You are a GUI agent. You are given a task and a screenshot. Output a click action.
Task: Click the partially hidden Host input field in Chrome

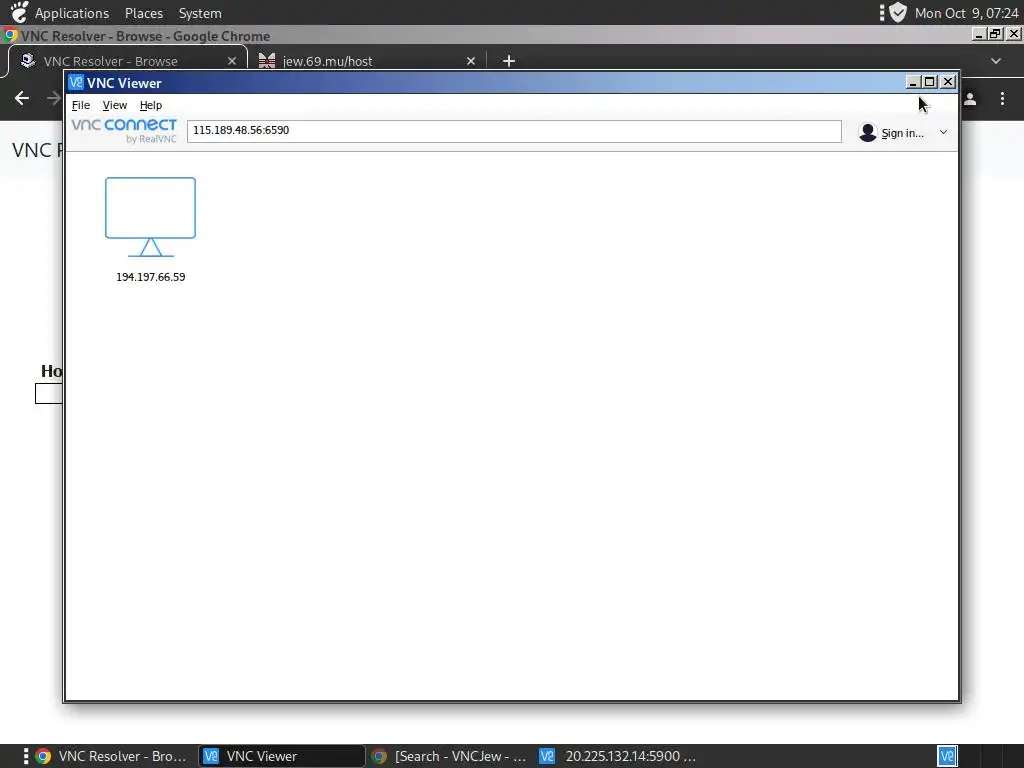click(49, 394)
